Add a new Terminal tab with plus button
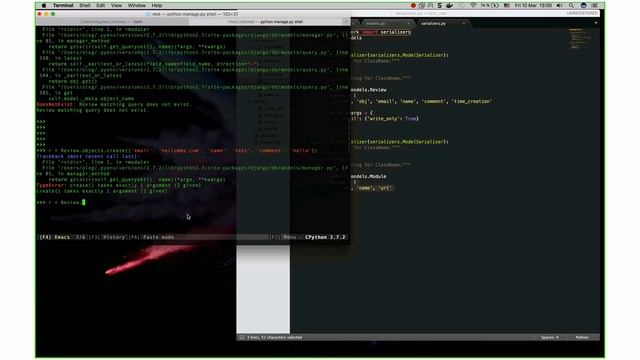This screenshot has width=640, height=360. 346,22
